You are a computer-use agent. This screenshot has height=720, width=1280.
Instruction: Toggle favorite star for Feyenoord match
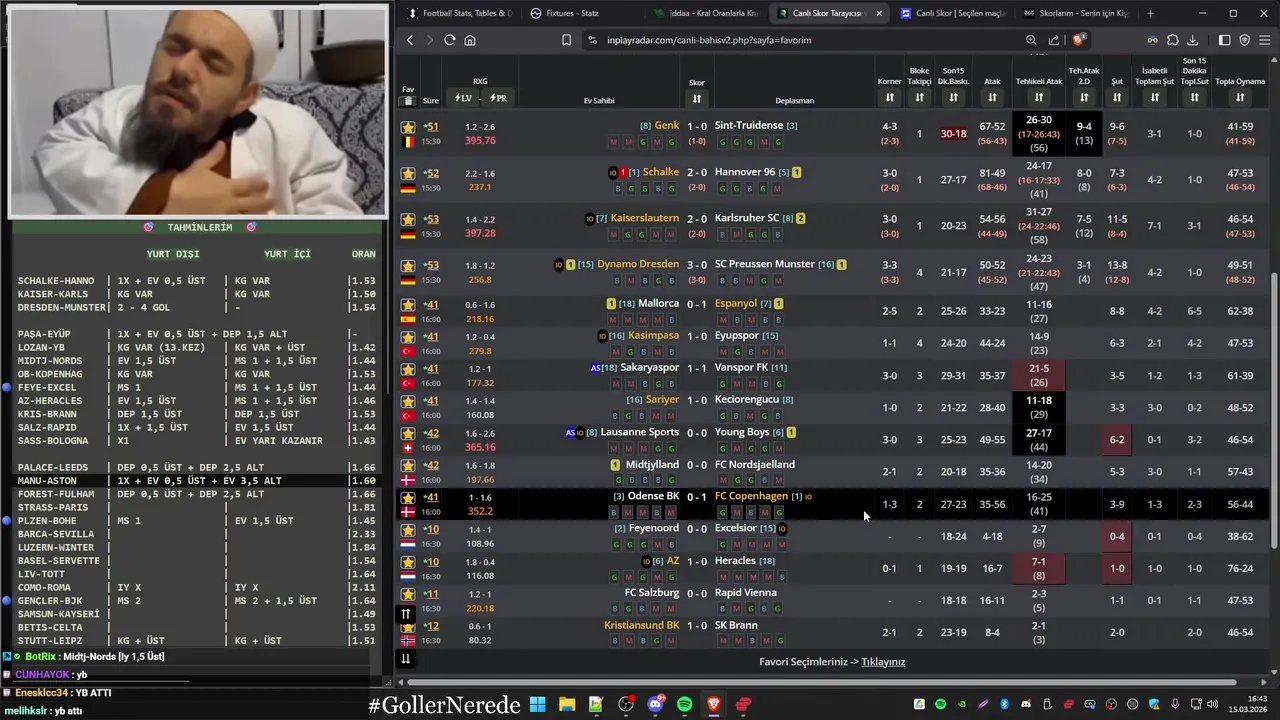point(408,529)
